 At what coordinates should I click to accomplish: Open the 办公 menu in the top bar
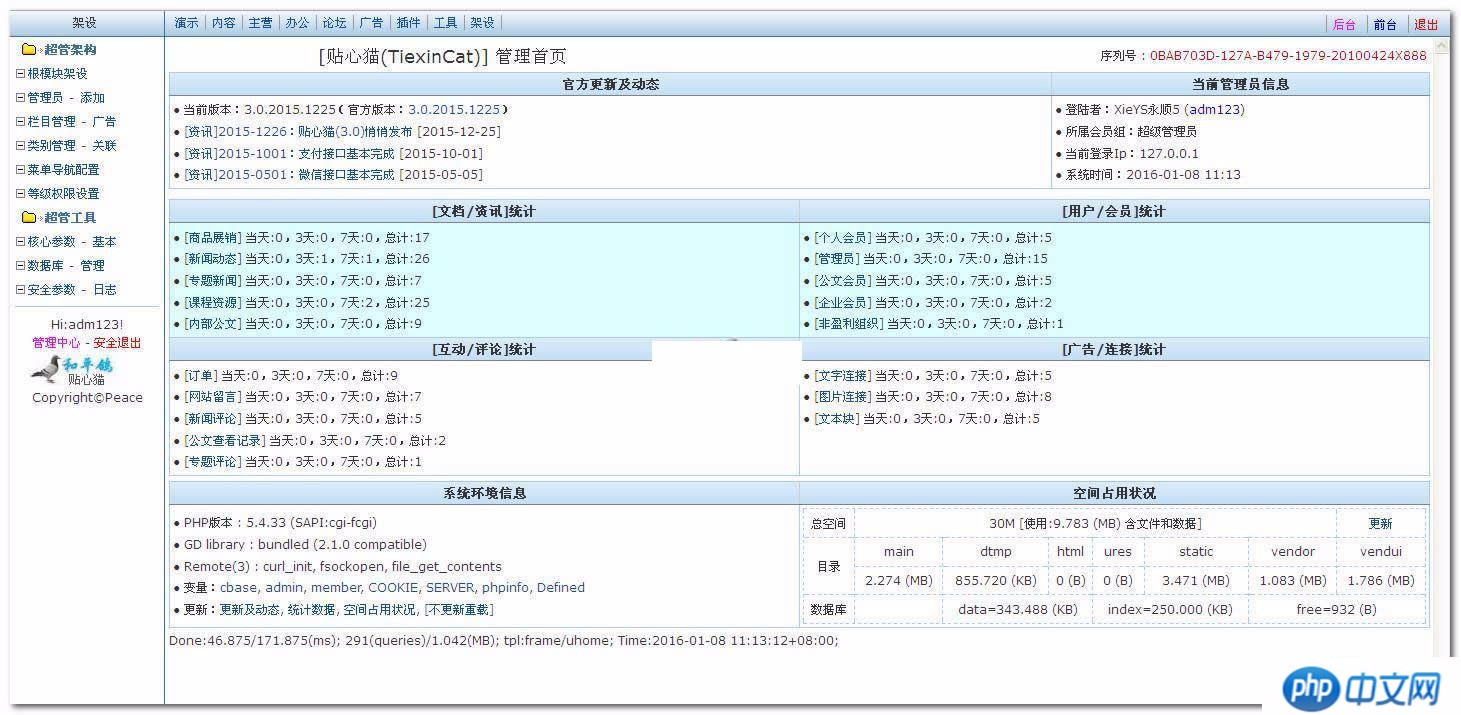[x=297, y=23]
